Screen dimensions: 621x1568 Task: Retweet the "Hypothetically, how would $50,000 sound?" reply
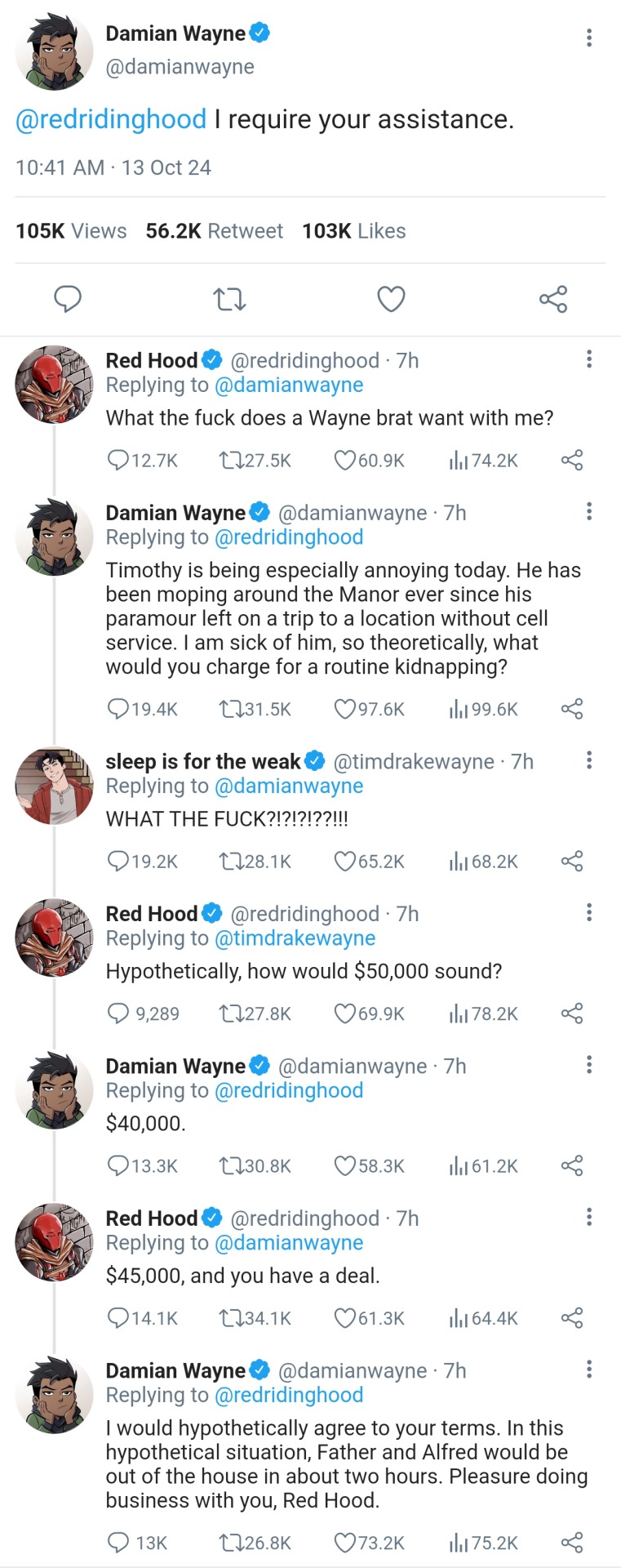point(230,1013)
